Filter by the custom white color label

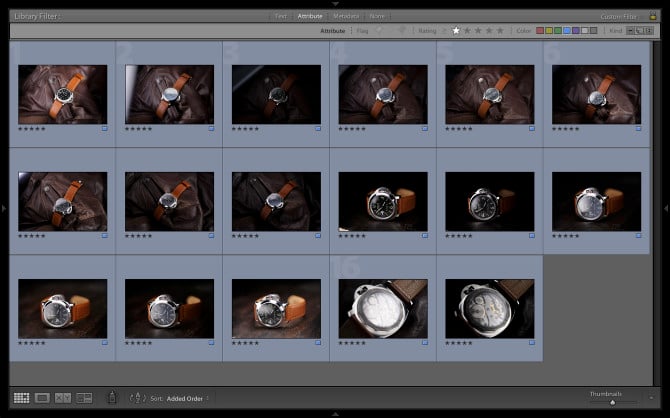[585, 30]
